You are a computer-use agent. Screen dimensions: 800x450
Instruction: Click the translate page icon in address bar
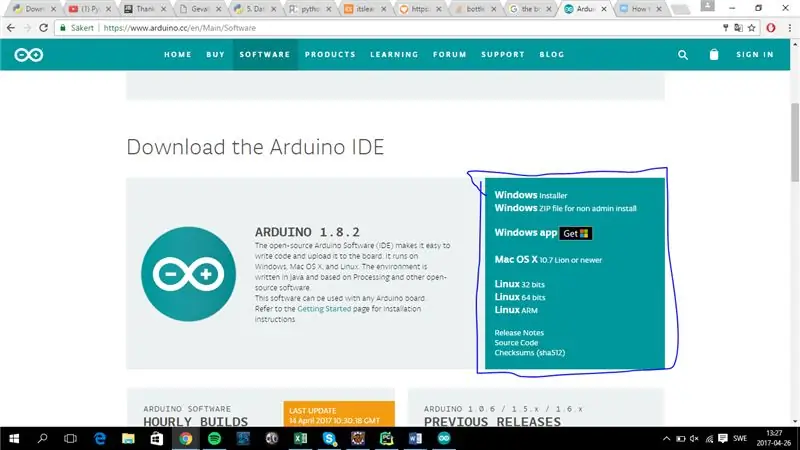coord(738,28)
